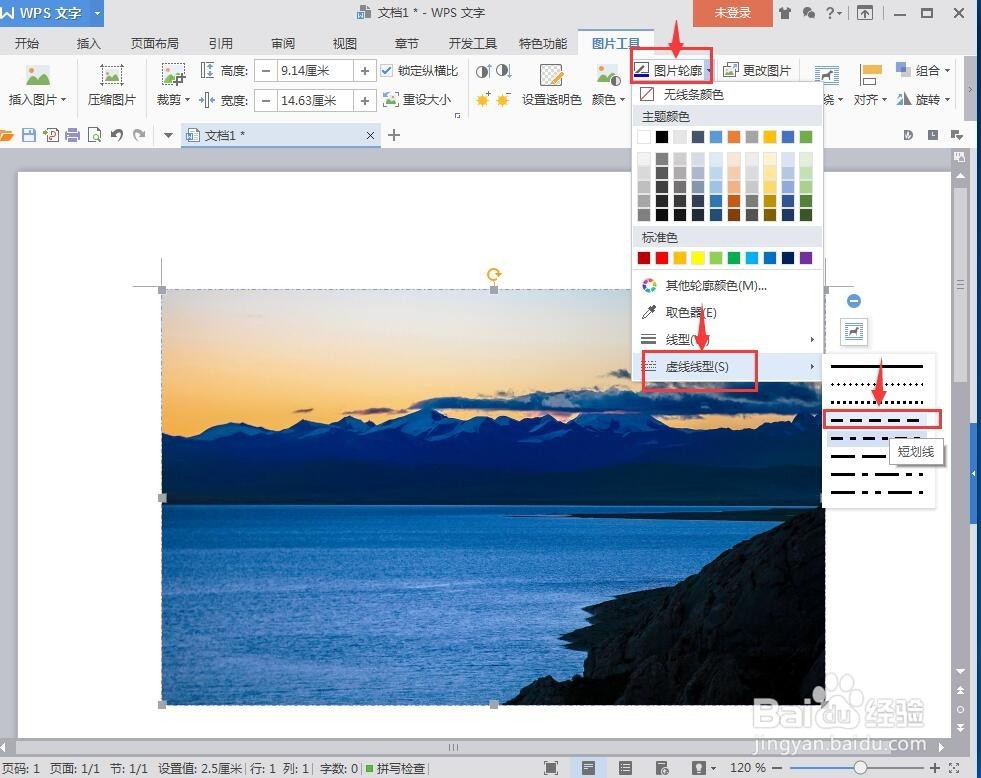The width and height of the screenshot is (981, 778).
Task: Switch to the 插入 (Insert) ribbon tab
Action: [x=88, y=43]
